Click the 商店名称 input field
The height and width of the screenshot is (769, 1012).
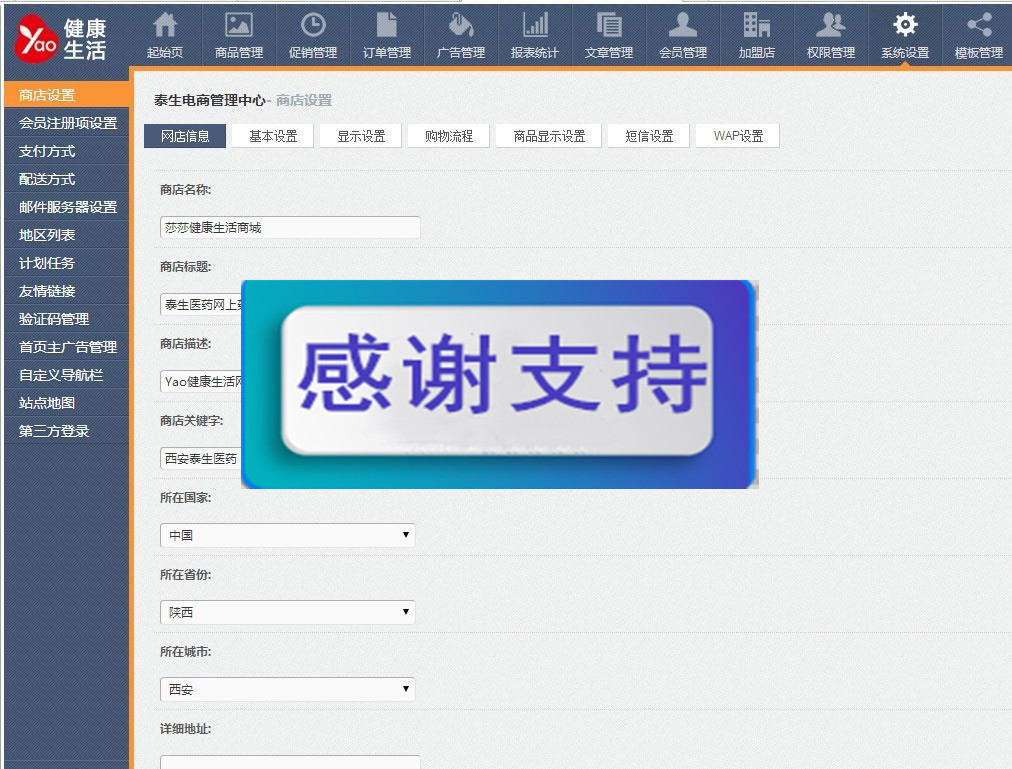290,227
